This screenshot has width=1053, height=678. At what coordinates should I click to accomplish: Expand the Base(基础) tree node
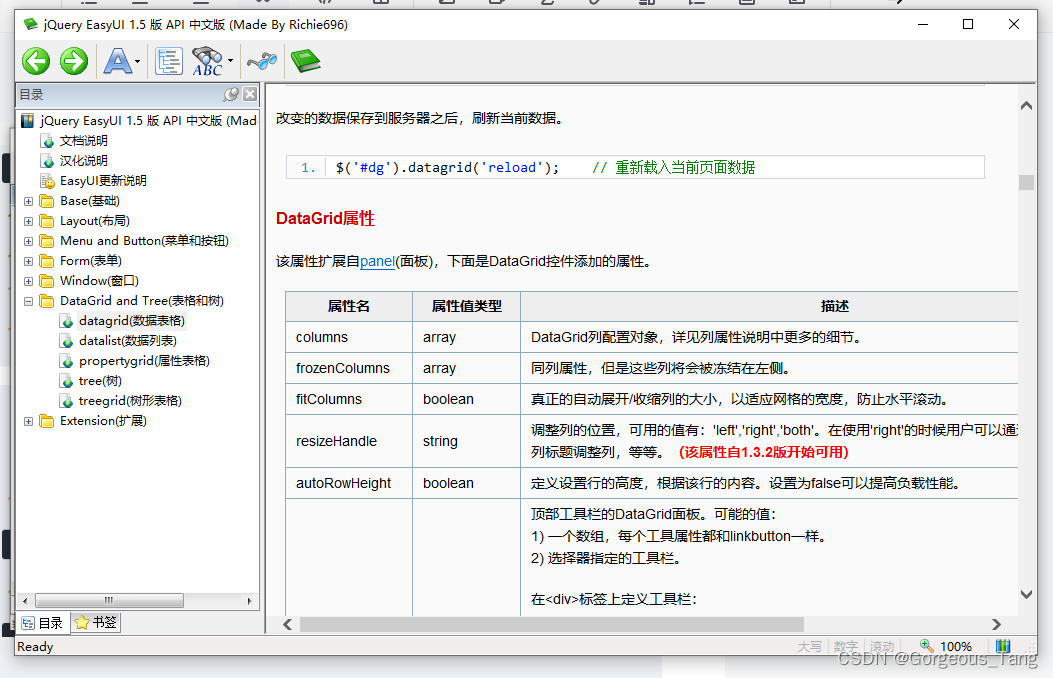(28, 200)
